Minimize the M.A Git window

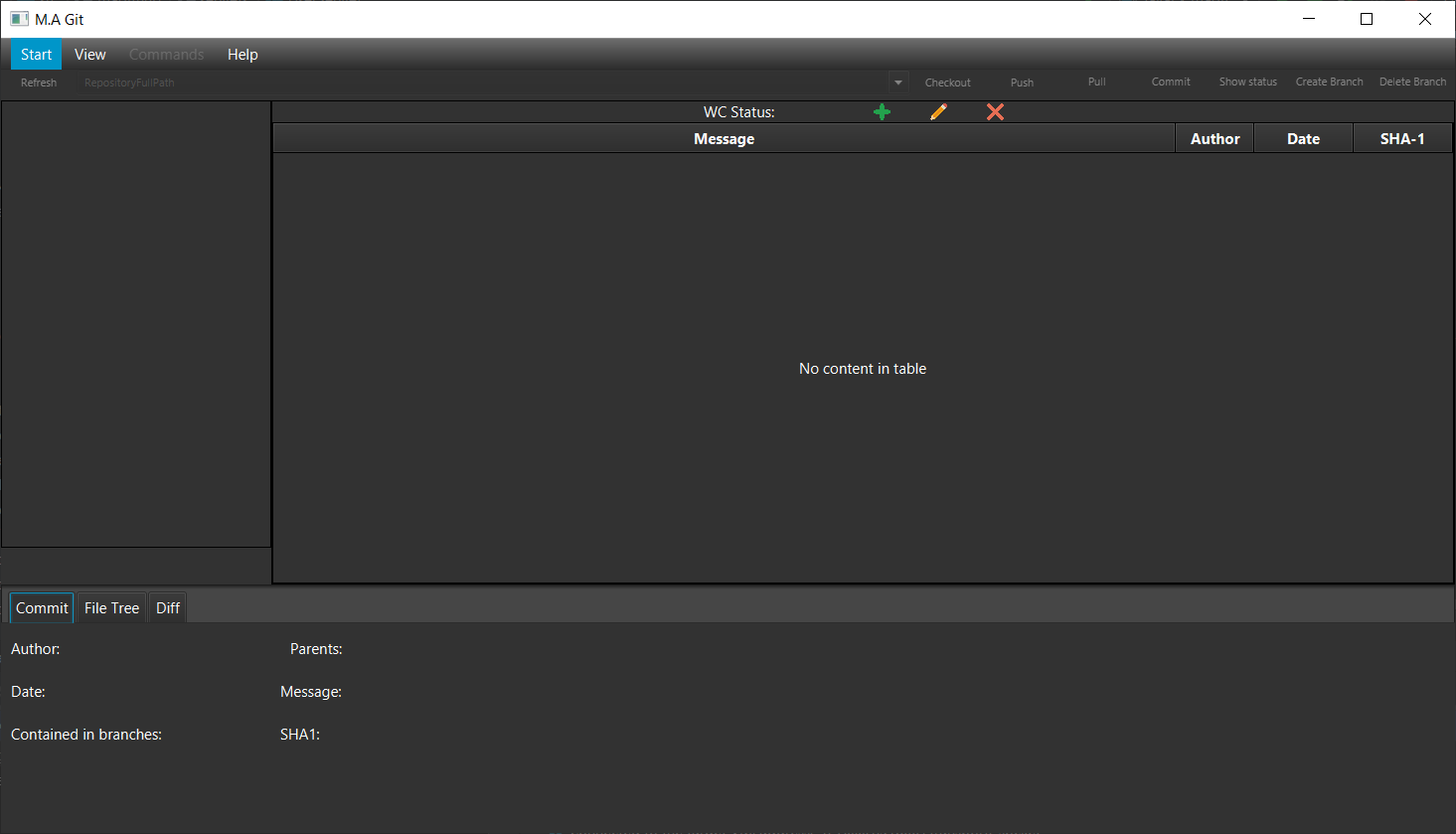pos(1309,19)
